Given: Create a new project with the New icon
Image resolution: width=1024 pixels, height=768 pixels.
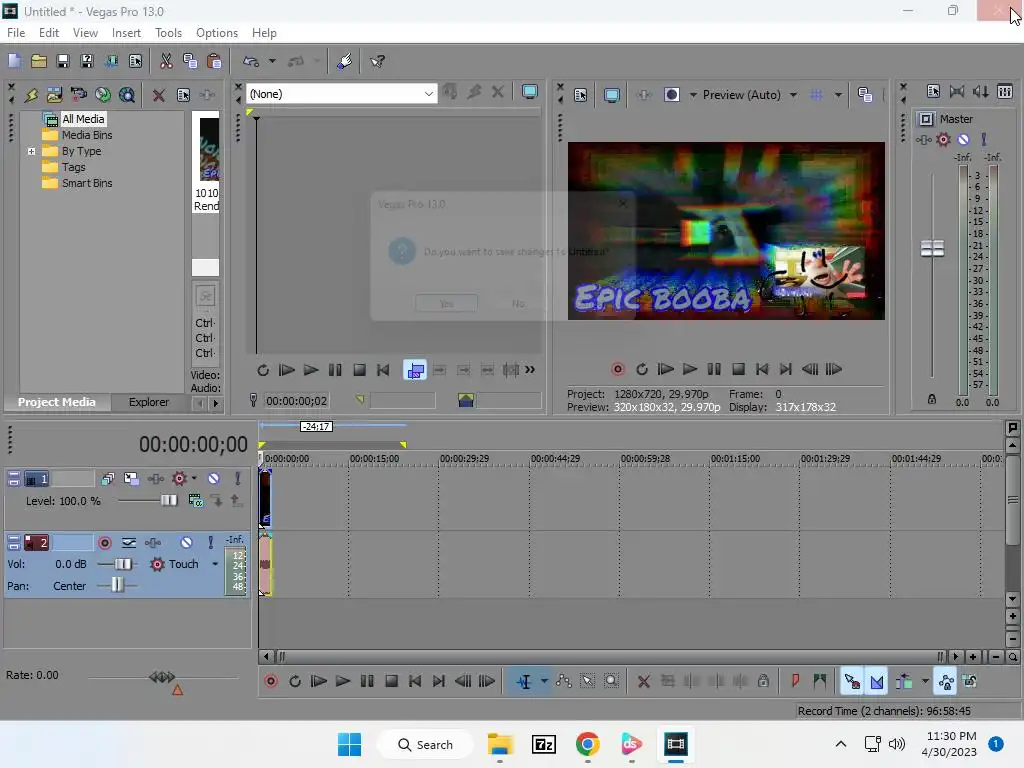Looking at the screenshot, I should tap(14, 61).
